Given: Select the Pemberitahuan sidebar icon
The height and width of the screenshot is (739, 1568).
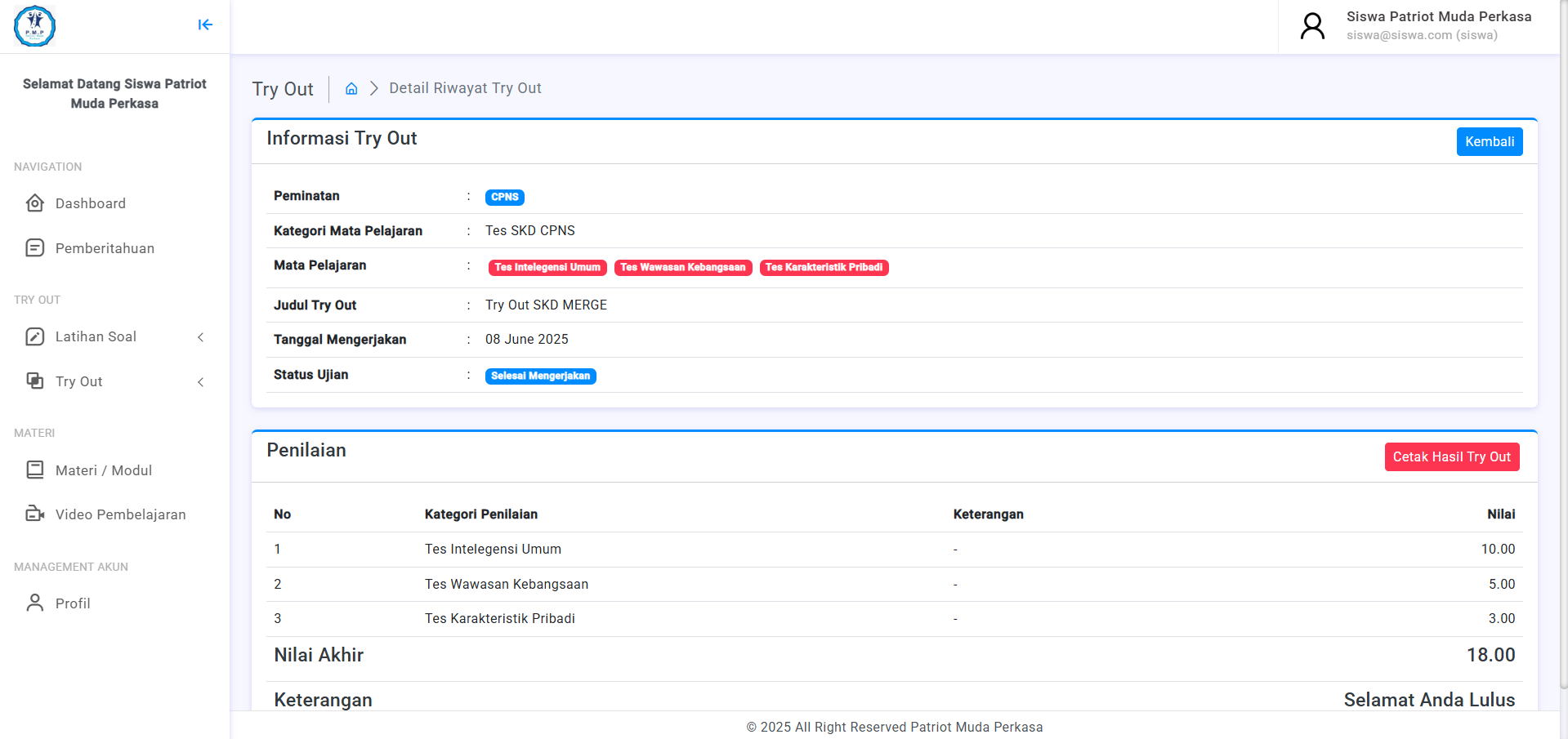Looking at the screenshot, I should point(35,247).
